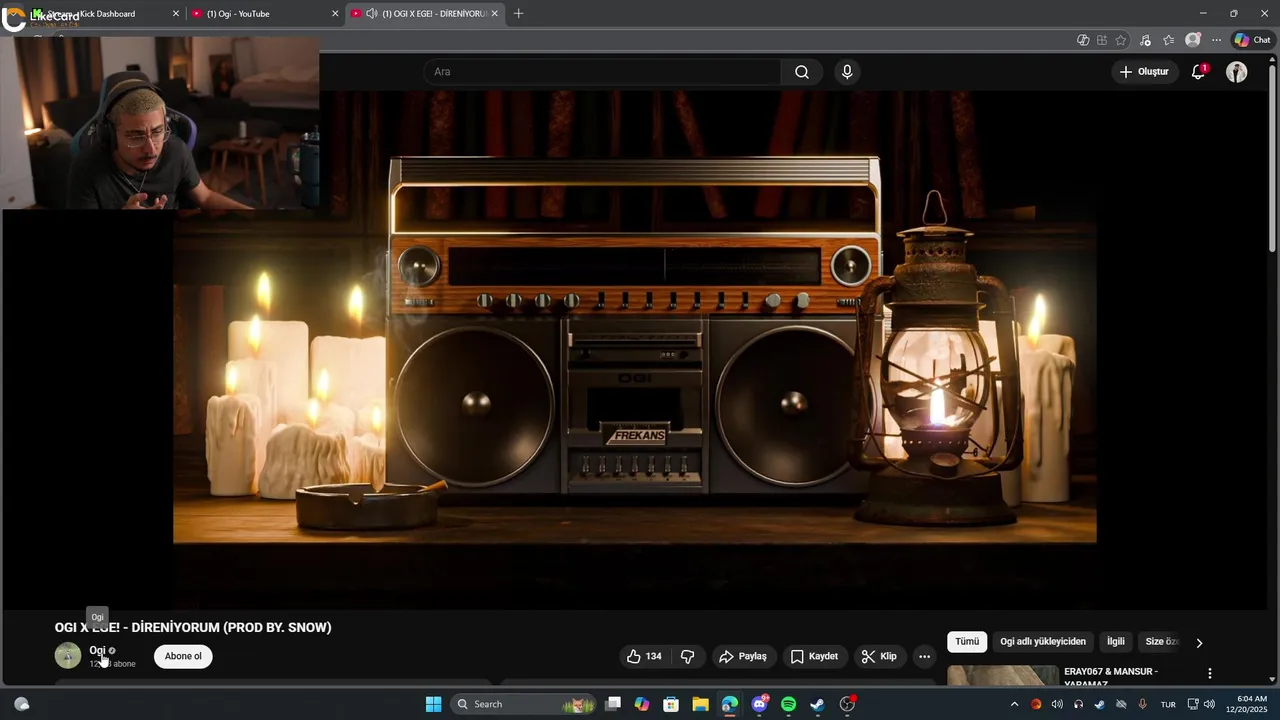This screenshot has width=1280, height=720.
Task: Open the Windows Start menu
Action: [x=433, y=704]
